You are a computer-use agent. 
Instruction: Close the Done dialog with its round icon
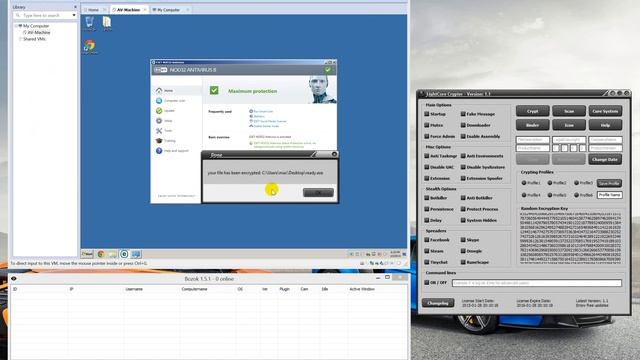click(x=334, y=154)
